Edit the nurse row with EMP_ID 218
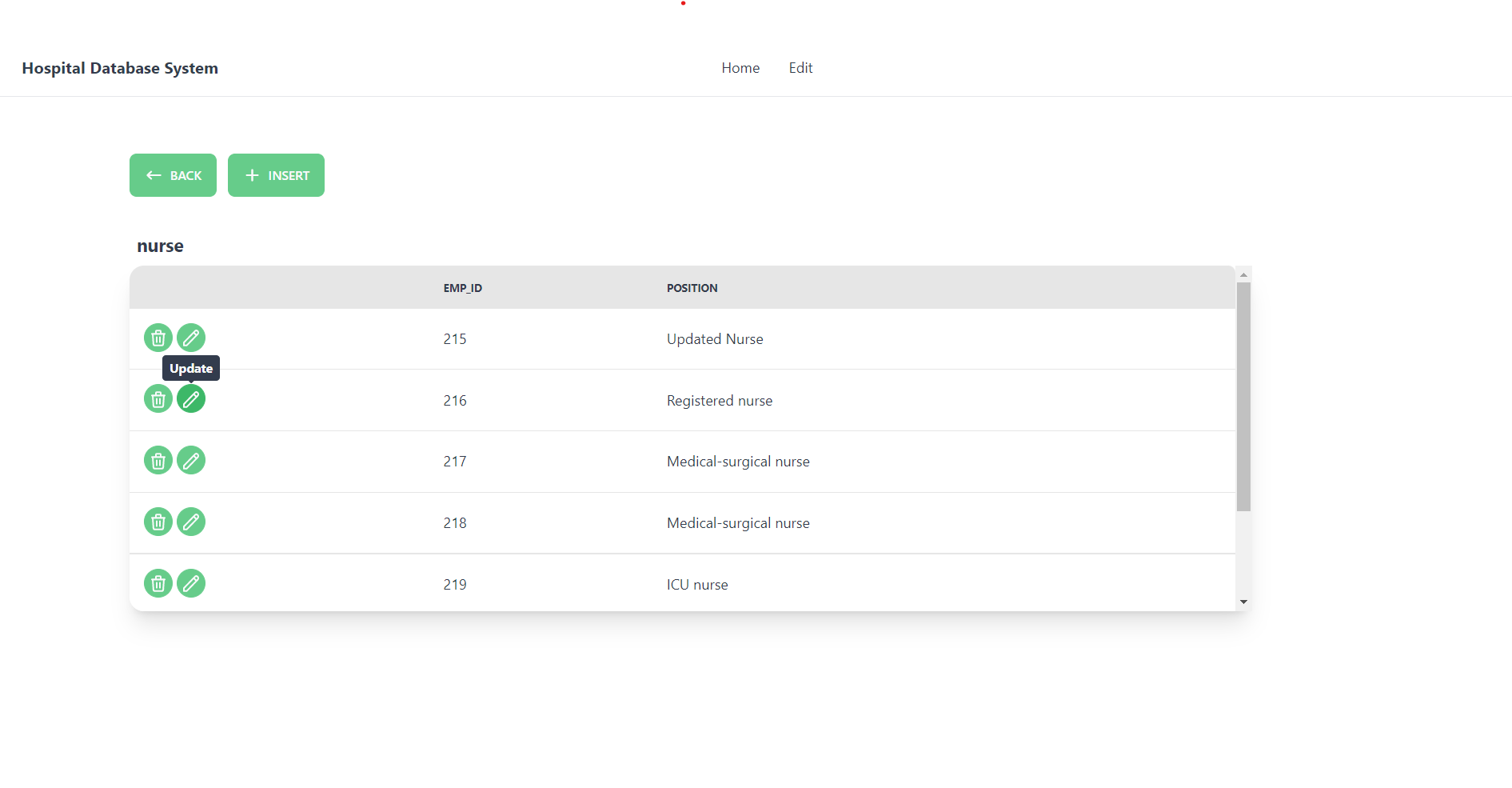The image size is (1512, 788). click(191, 522)
